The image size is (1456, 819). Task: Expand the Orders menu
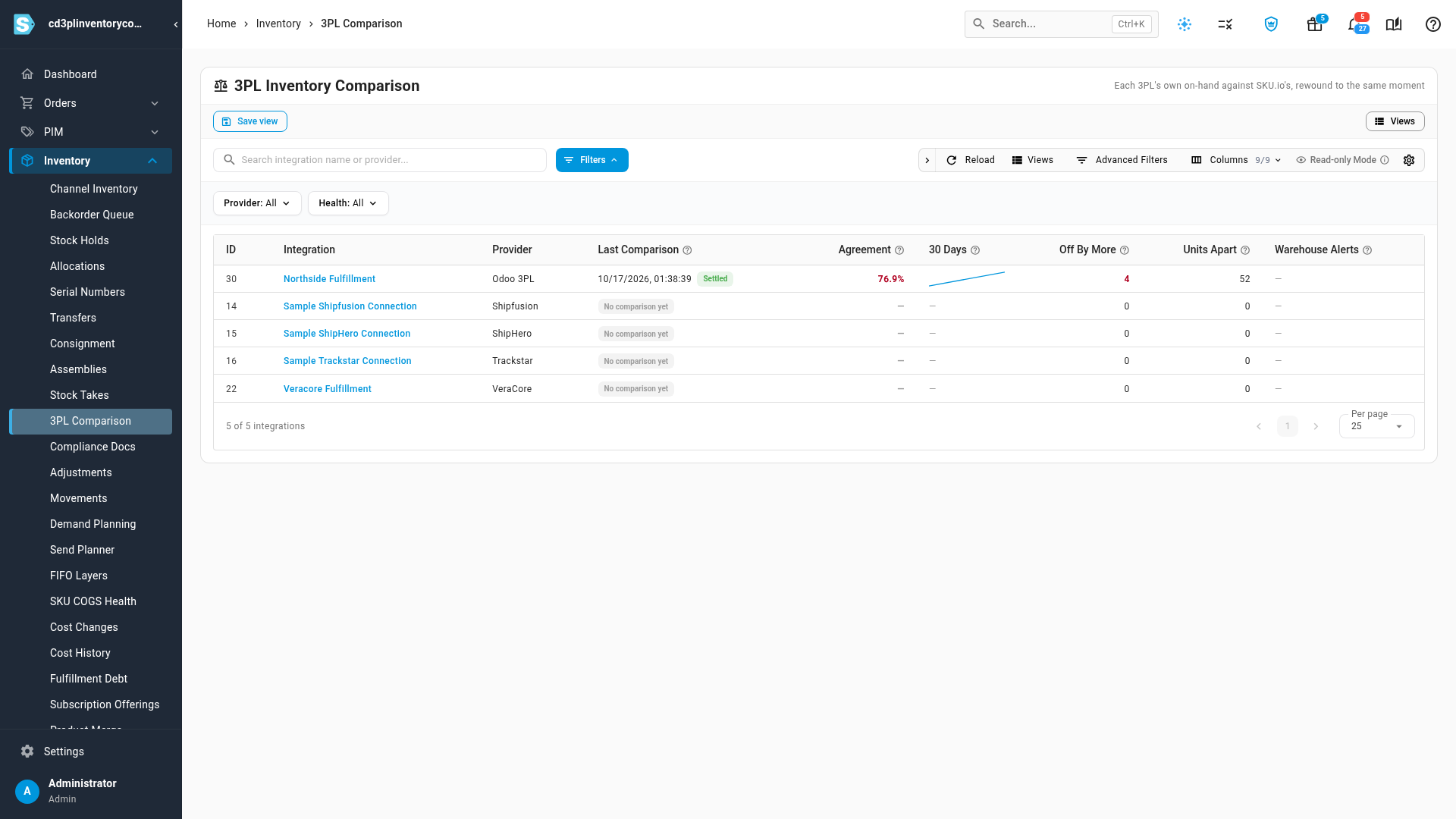point(91,103)
